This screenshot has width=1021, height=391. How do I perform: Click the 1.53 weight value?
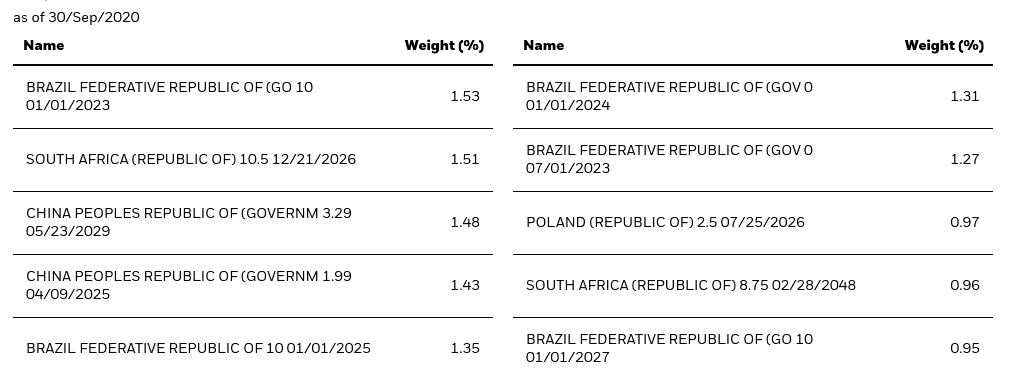point(465,96)
